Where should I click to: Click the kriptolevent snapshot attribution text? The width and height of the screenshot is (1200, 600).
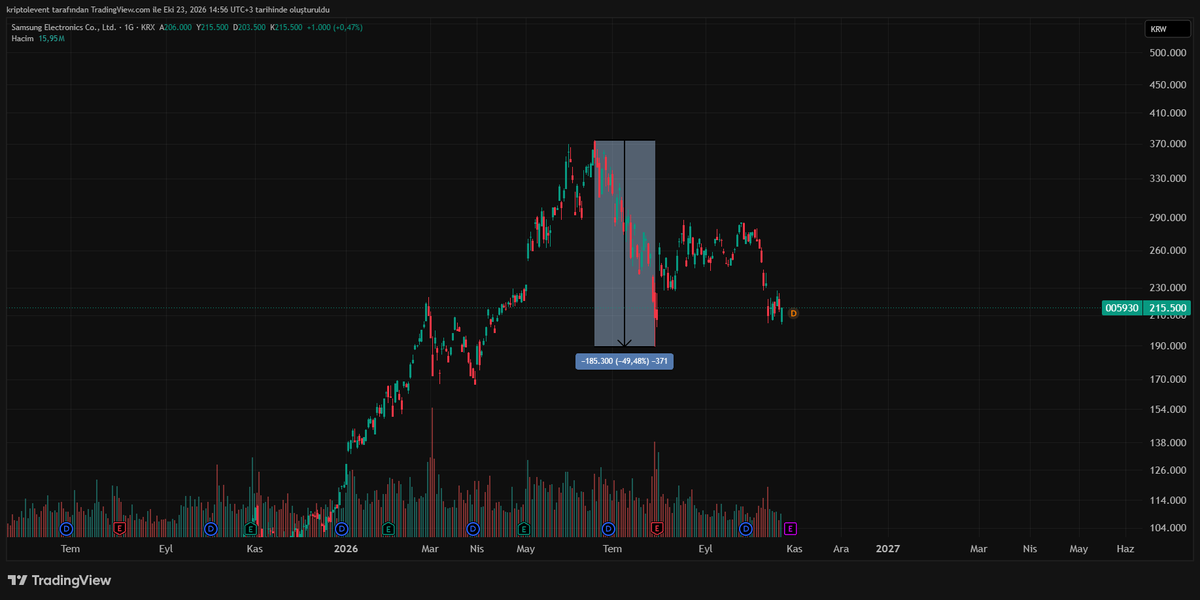168,9
